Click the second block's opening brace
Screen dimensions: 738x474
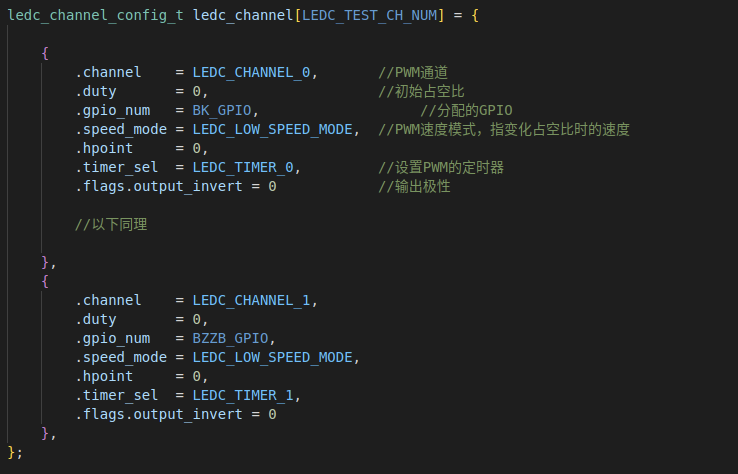click(x=45, y=281)
